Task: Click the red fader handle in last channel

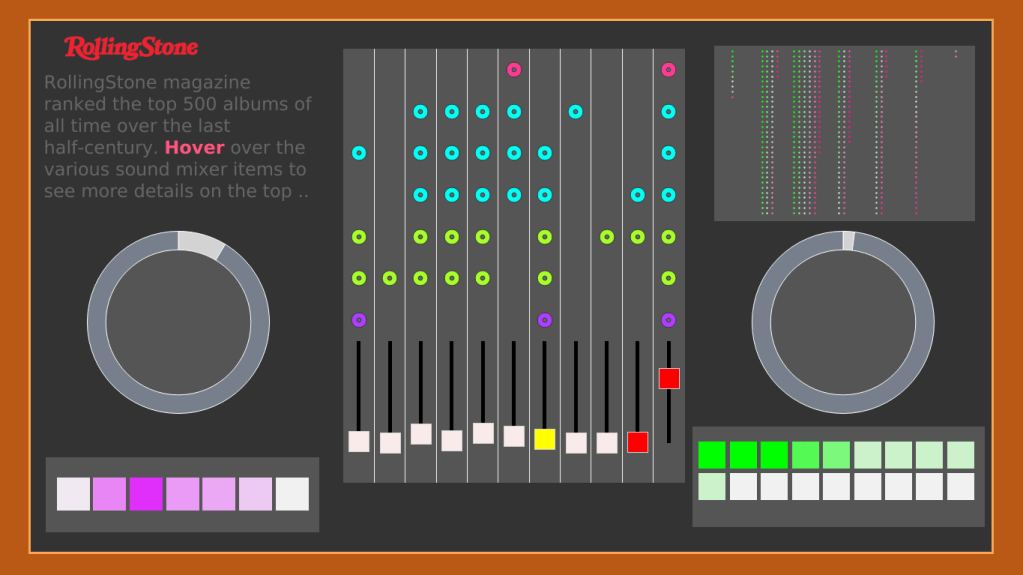Action: click(x=669, y=378)
